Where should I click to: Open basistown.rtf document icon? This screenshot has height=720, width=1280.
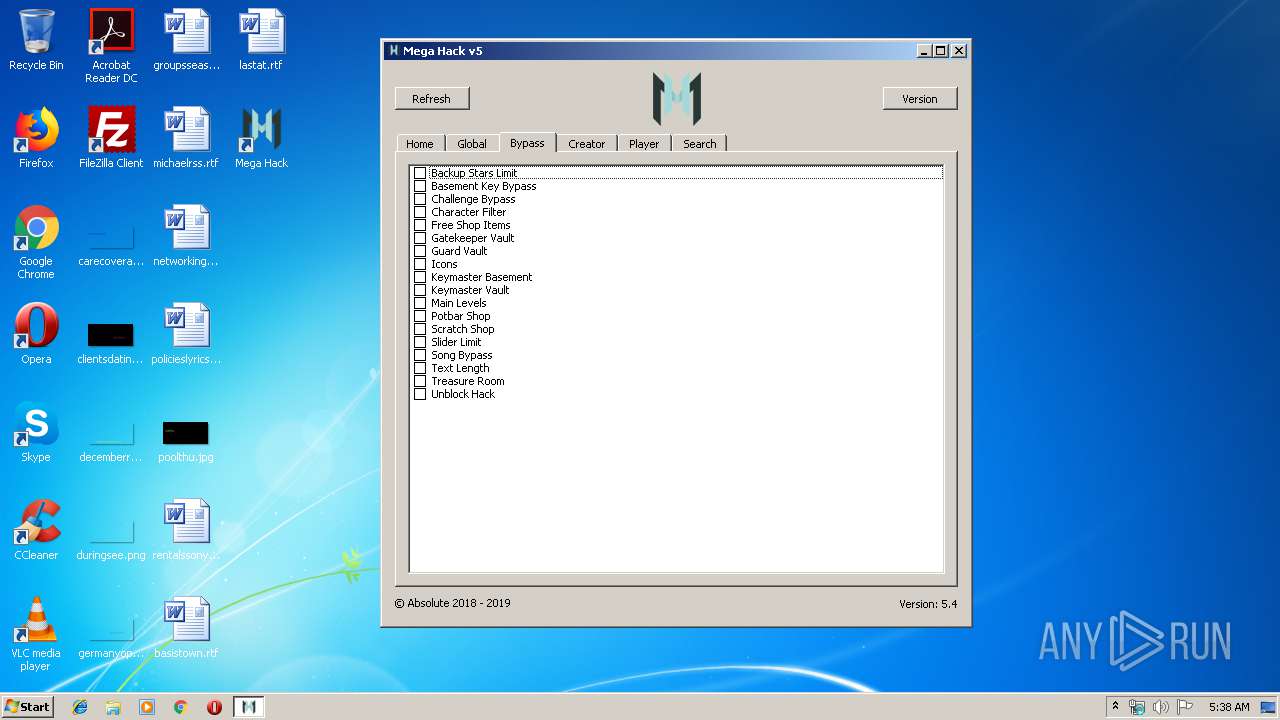pos(186,628)
